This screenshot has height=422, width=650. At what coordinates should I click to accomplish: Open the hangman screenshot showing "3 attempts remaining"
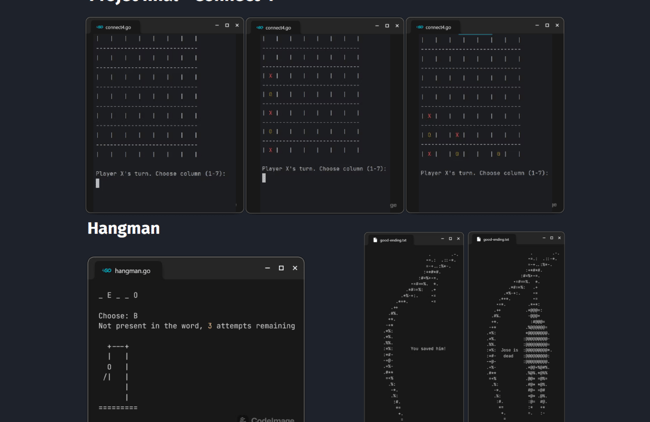(x=196, y=340)
